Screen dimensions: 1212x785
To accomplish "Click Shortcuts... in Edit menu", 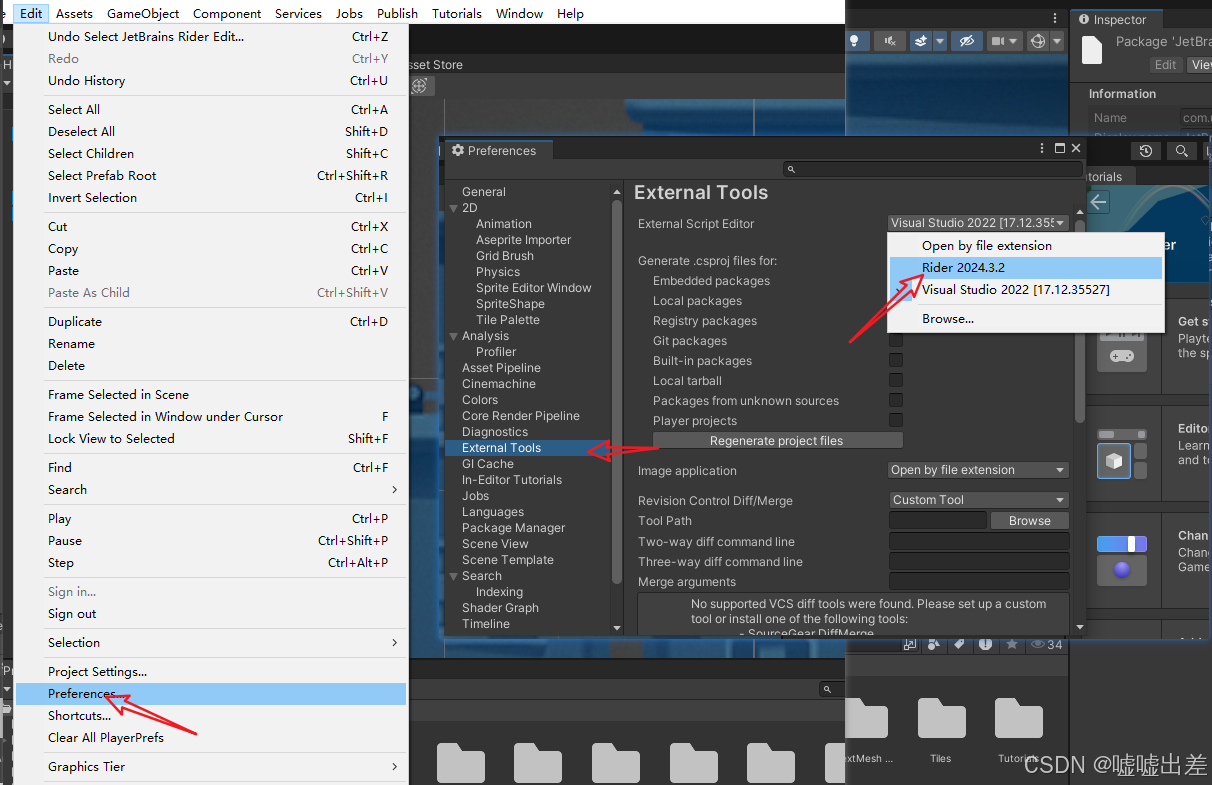I will click(211, 716).
